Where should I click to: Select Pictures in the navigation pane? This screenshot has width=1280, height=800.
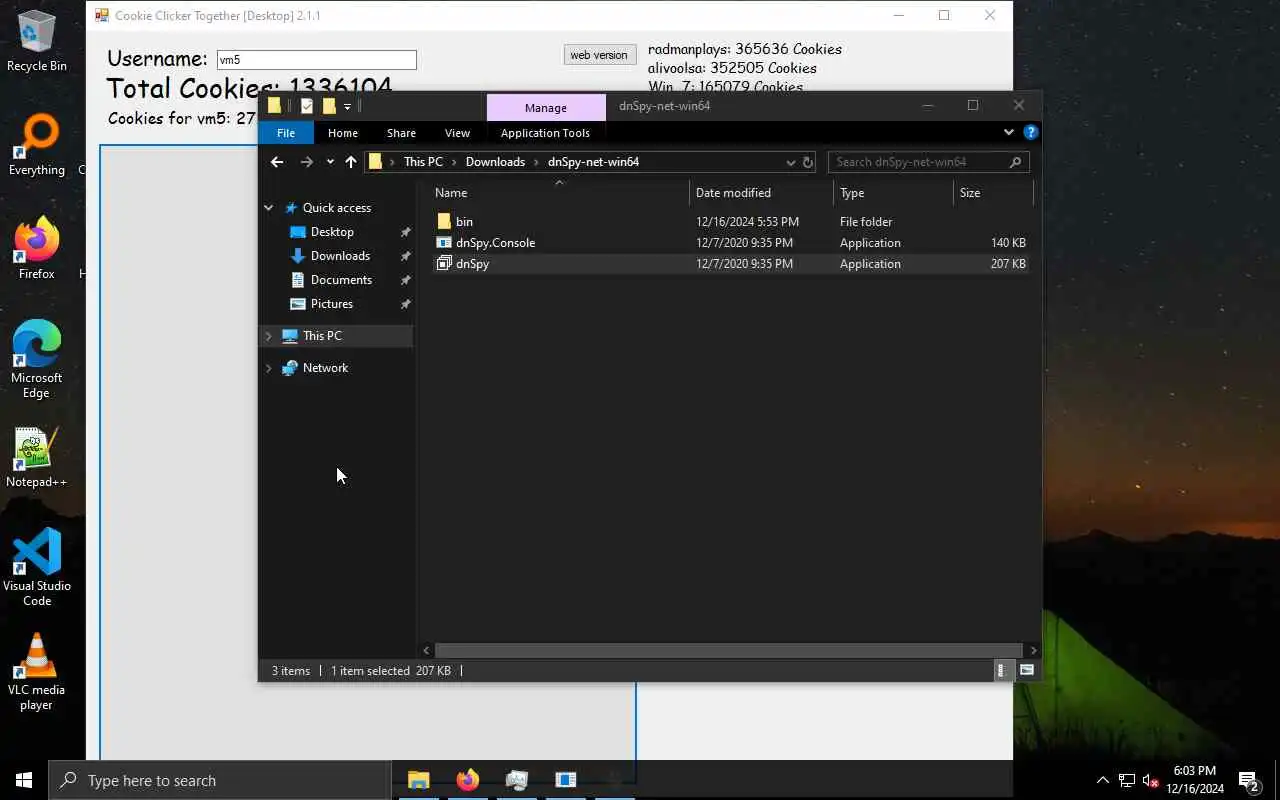pos(332,304)
